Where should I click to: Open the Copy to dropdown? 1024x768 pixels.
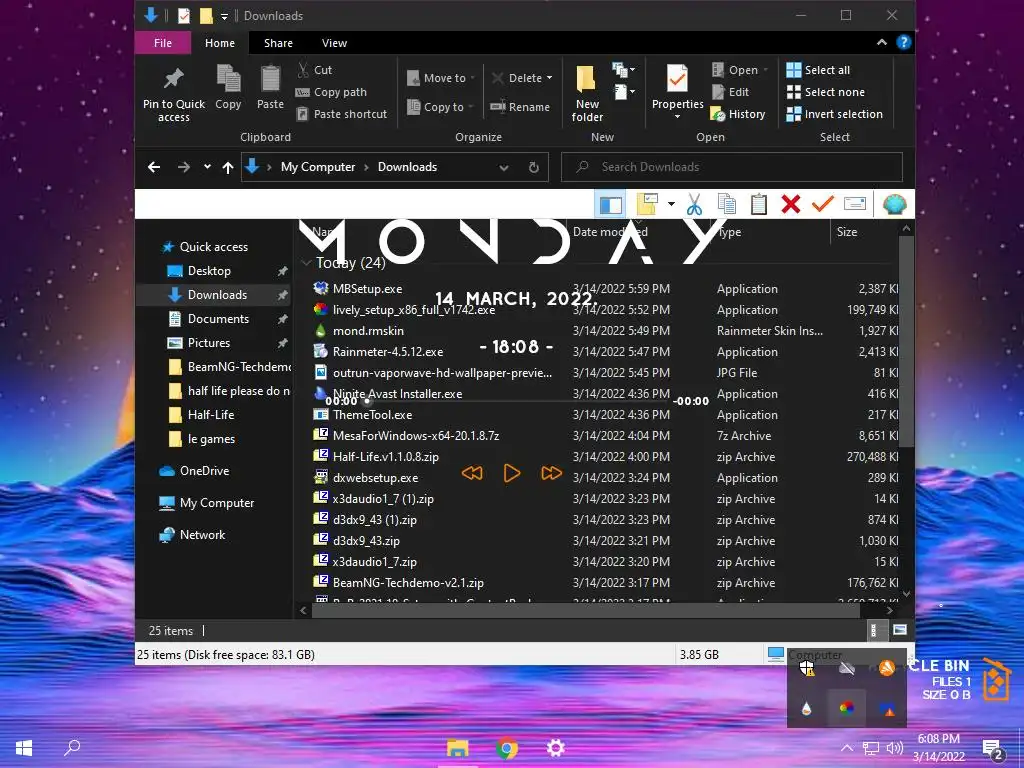440,106
